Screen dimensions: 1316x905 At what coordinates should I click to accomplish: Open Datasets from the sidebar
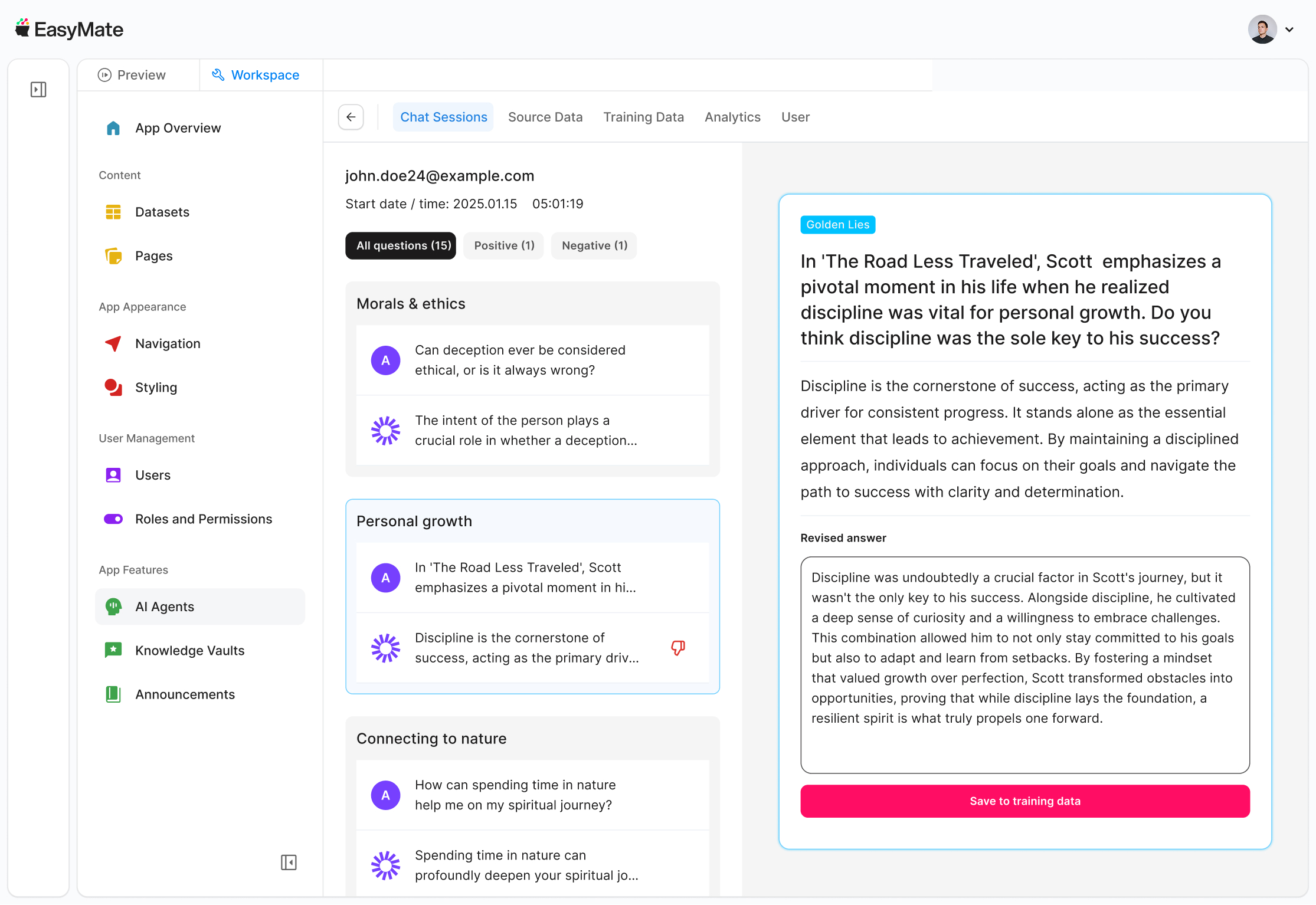162,212
